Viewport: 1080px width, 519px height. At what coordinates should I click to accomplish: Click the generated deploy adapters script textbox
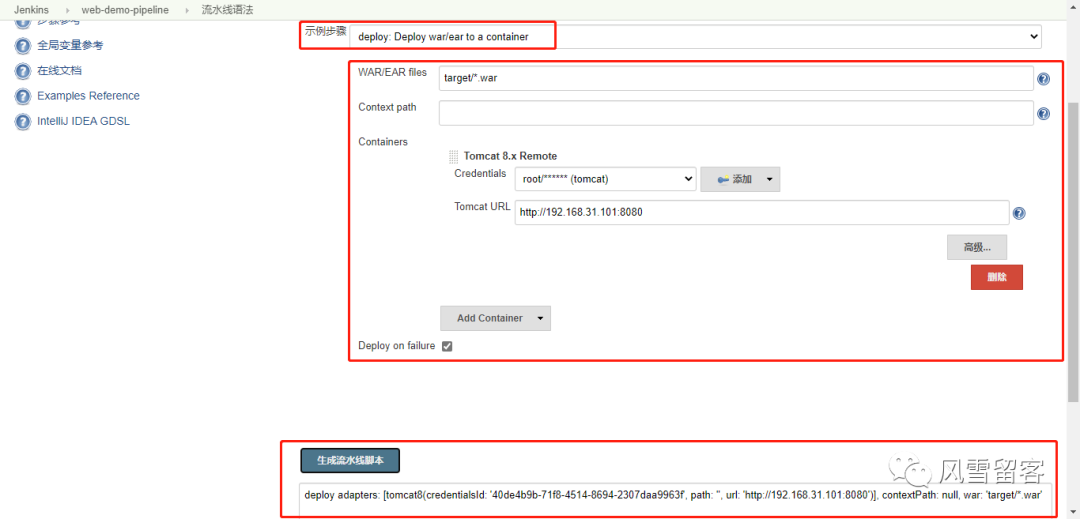click(x=676, y=499)
